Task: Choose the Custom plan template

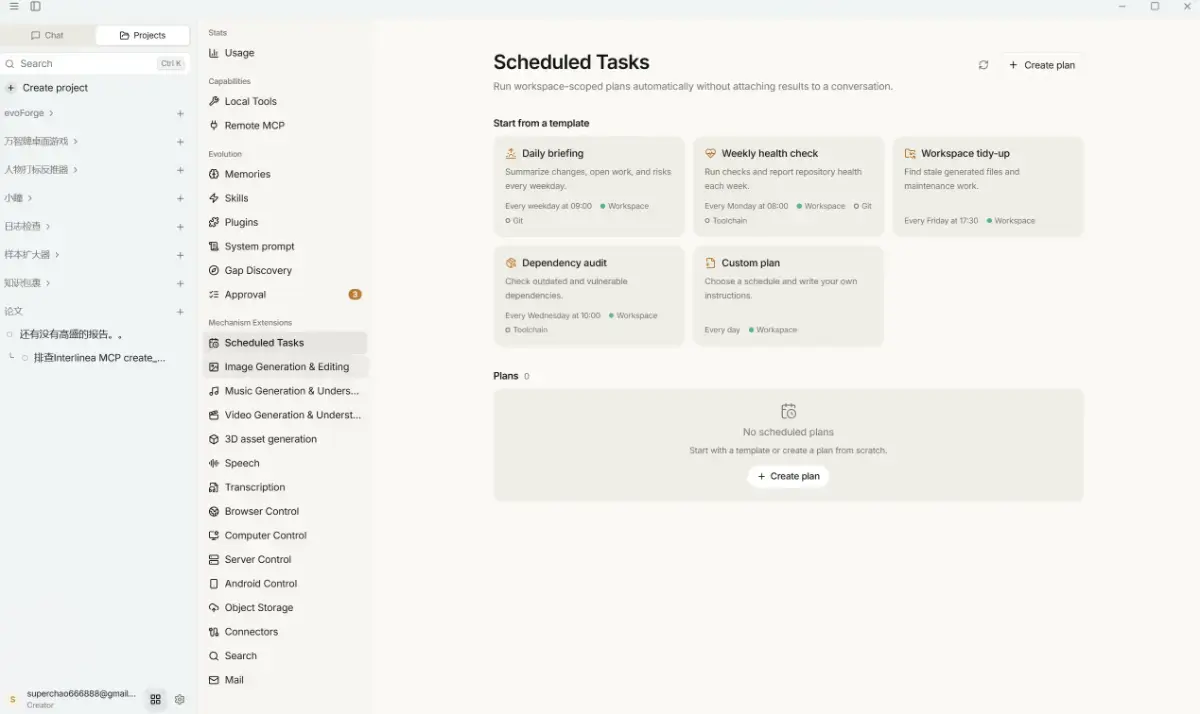Action: (x=788, y=296)
